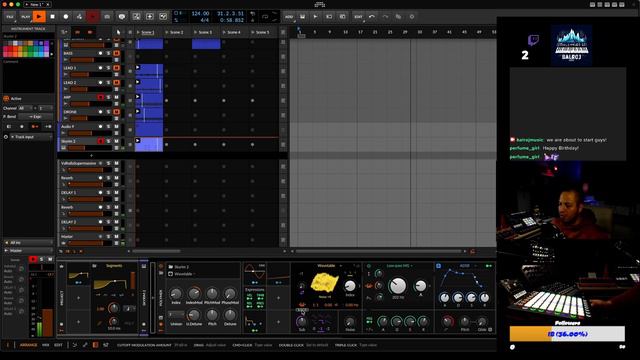Click the P. Bend Expr button

[36, 117]
